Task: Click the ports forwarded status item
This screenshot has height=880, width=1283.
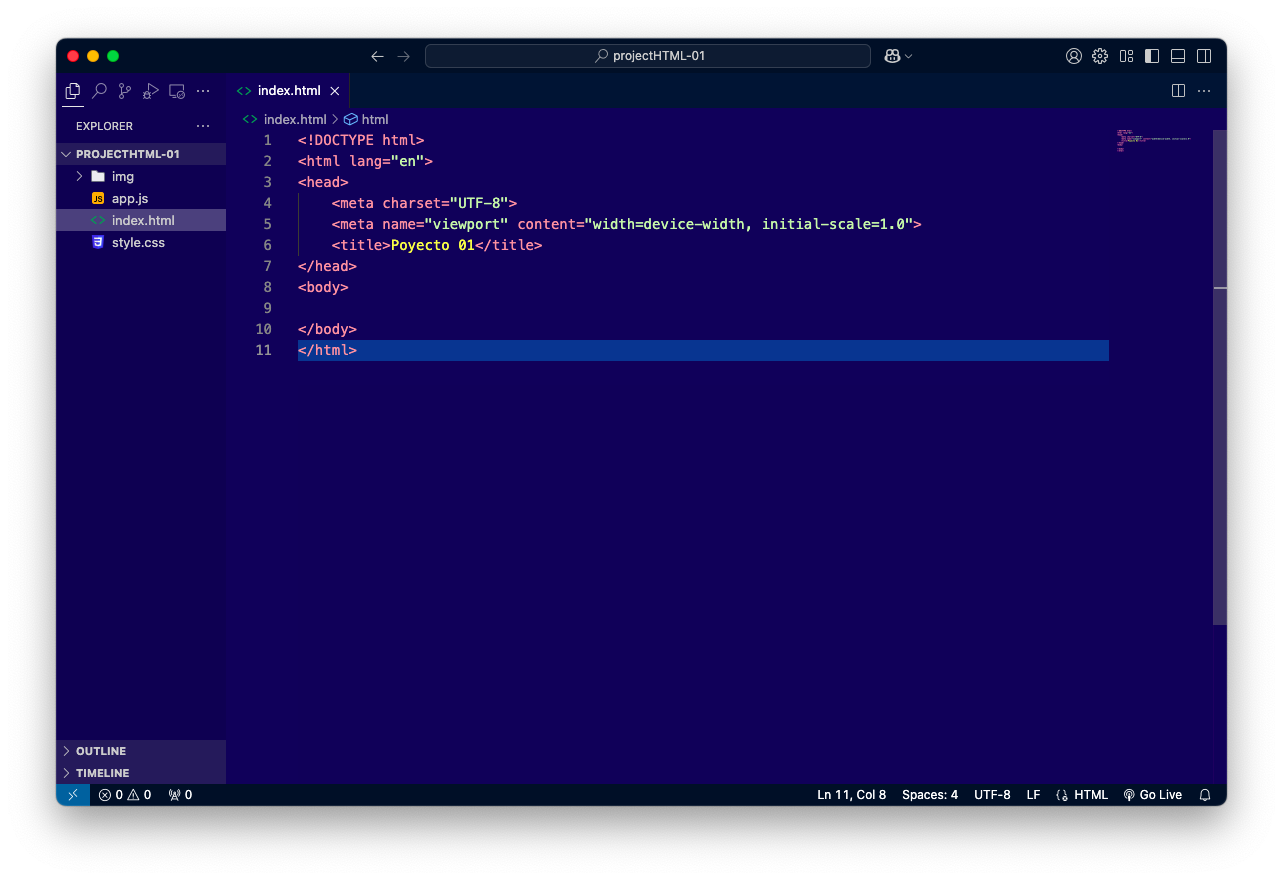Action: (180, 795)
